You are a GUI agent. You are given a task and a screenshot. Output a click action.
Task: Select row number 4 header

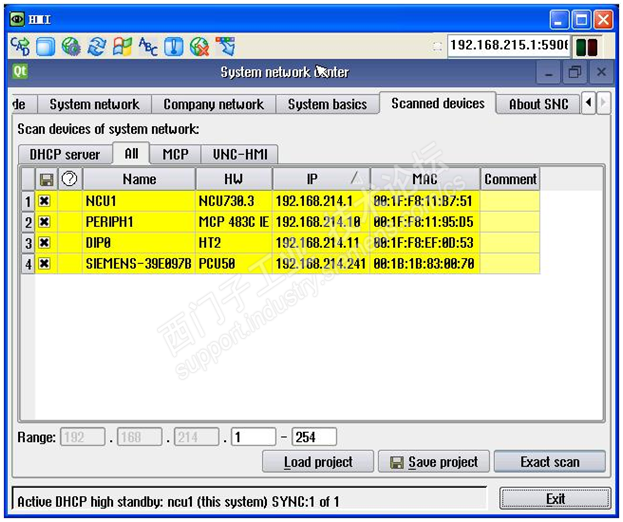(28, 264)
